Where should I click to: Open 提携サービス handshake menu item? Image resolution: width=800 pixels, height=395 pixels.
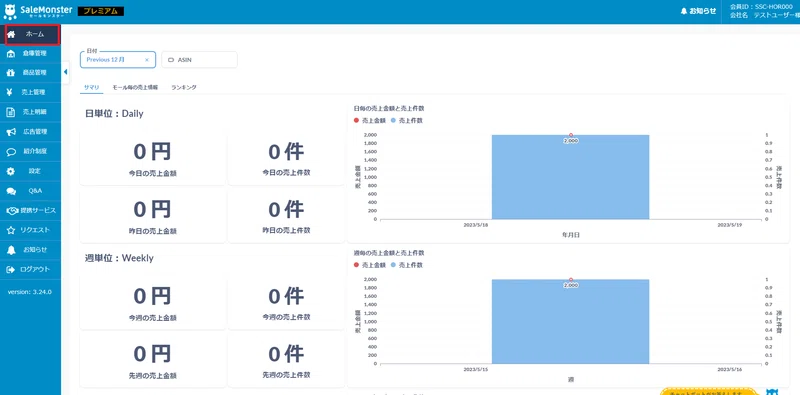pos(31,210)
